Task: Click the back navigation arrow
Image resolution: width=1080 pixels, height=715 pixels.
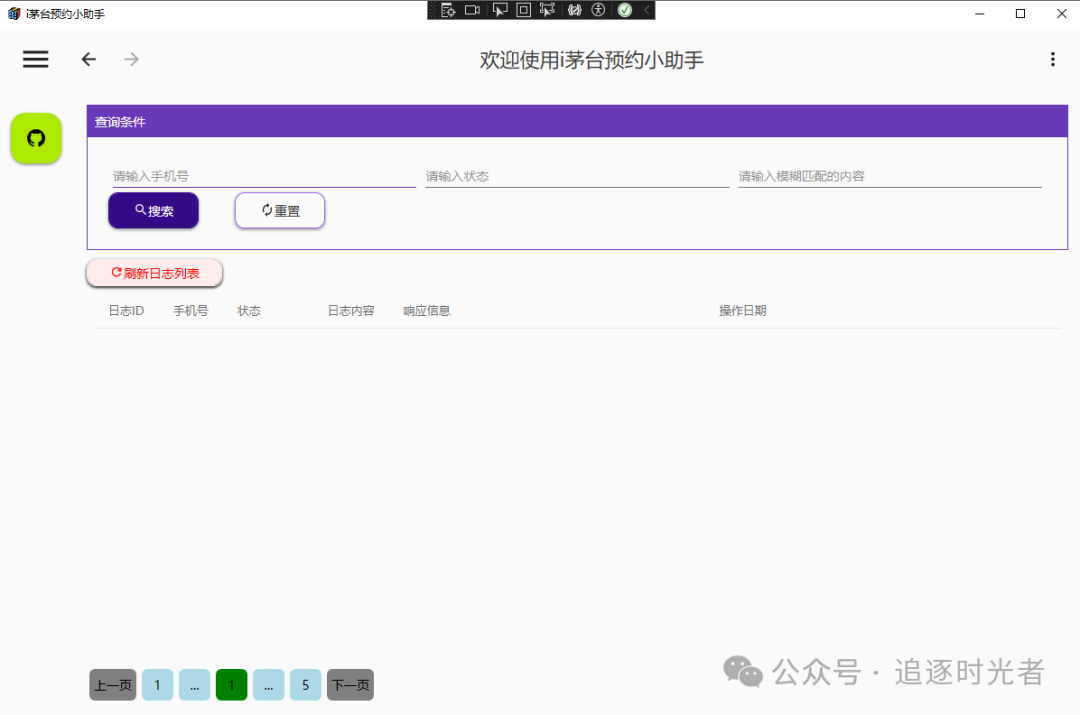Action: point(88,59)
